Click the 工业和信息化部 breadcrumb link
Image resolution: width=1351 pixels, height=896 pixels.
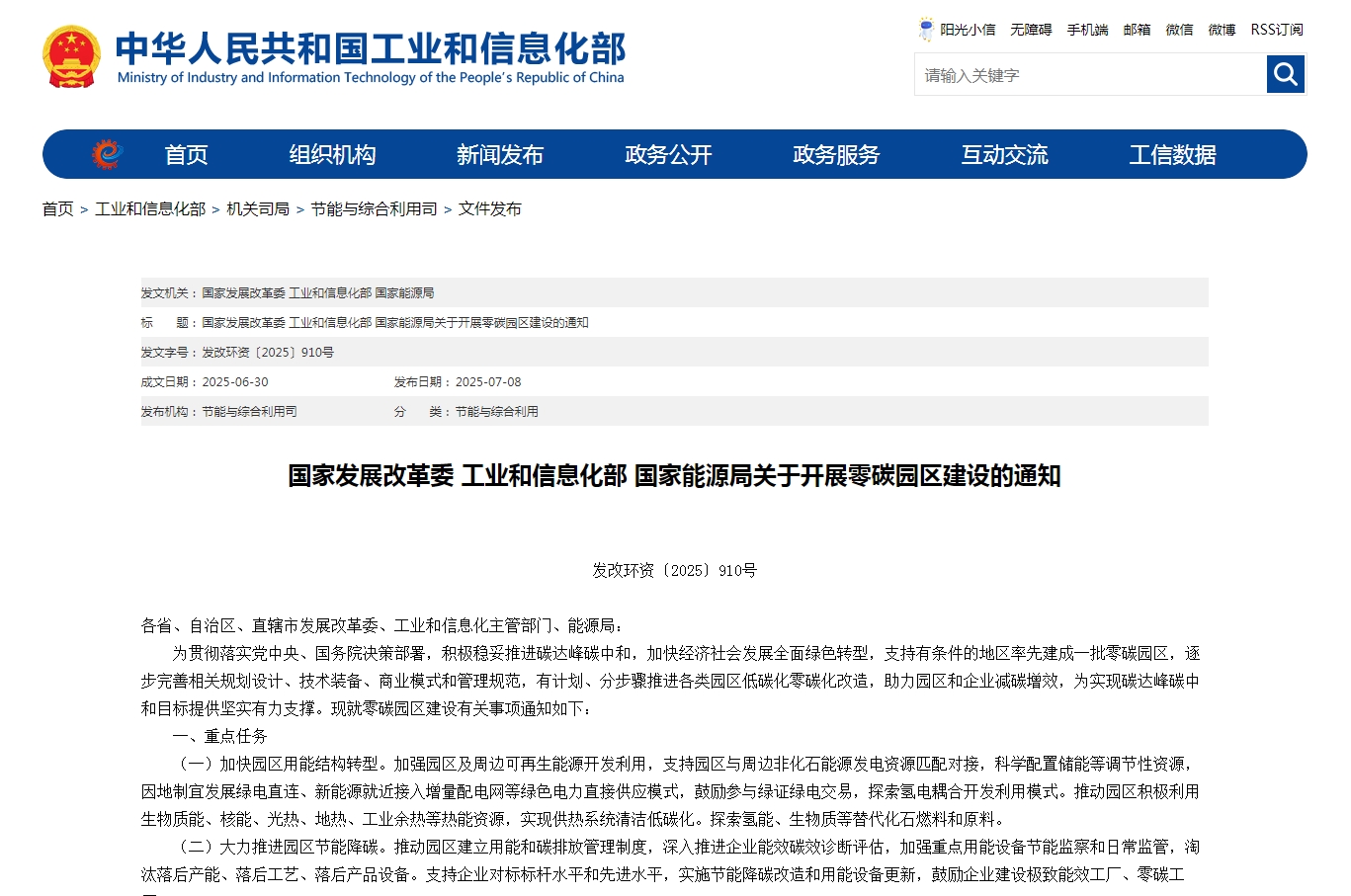(150, 208)
